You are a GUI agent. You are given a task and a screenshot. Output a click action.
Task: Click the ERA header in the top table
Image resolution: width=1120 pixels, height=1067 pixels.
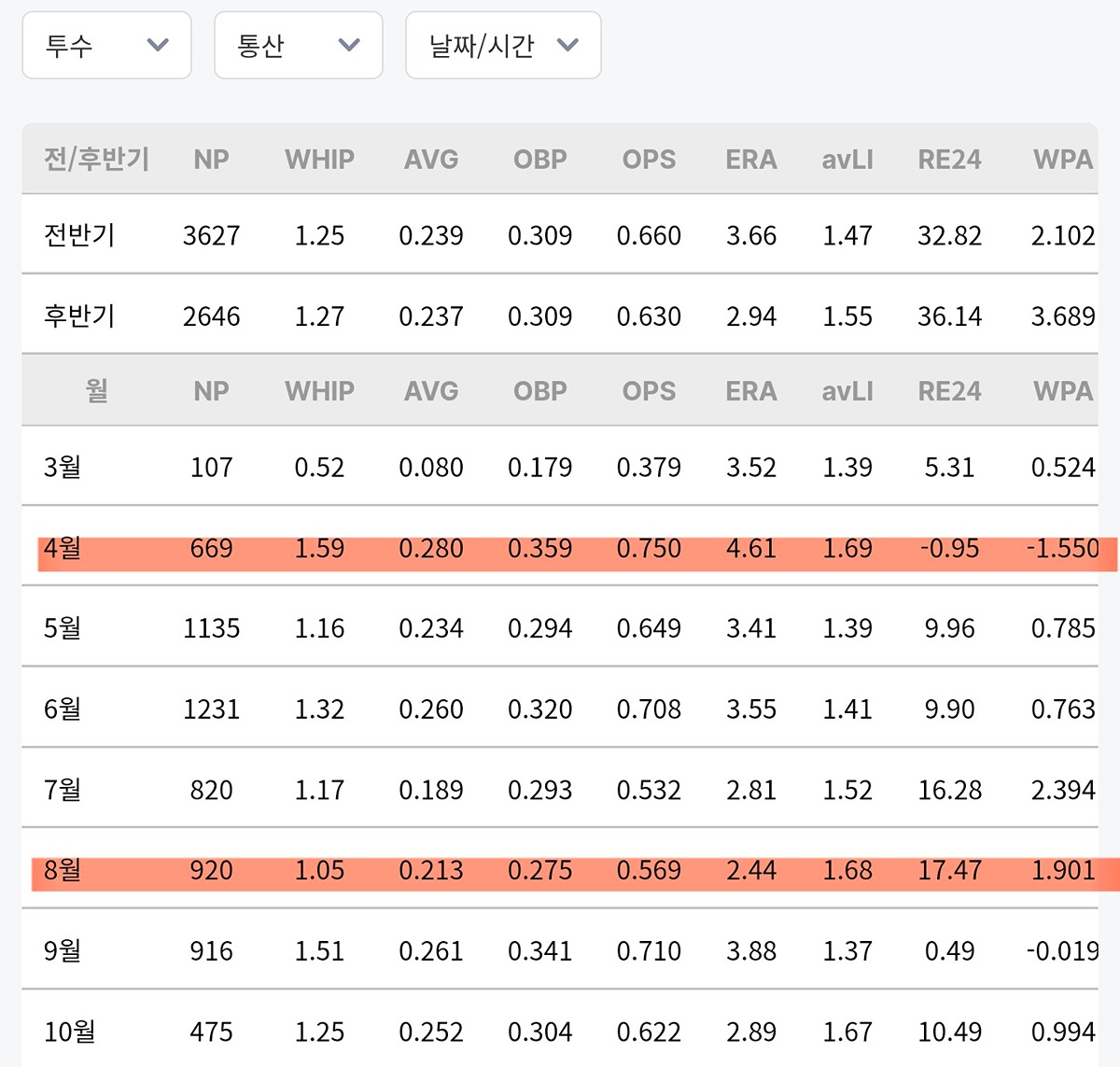click(x=750, y=160)
